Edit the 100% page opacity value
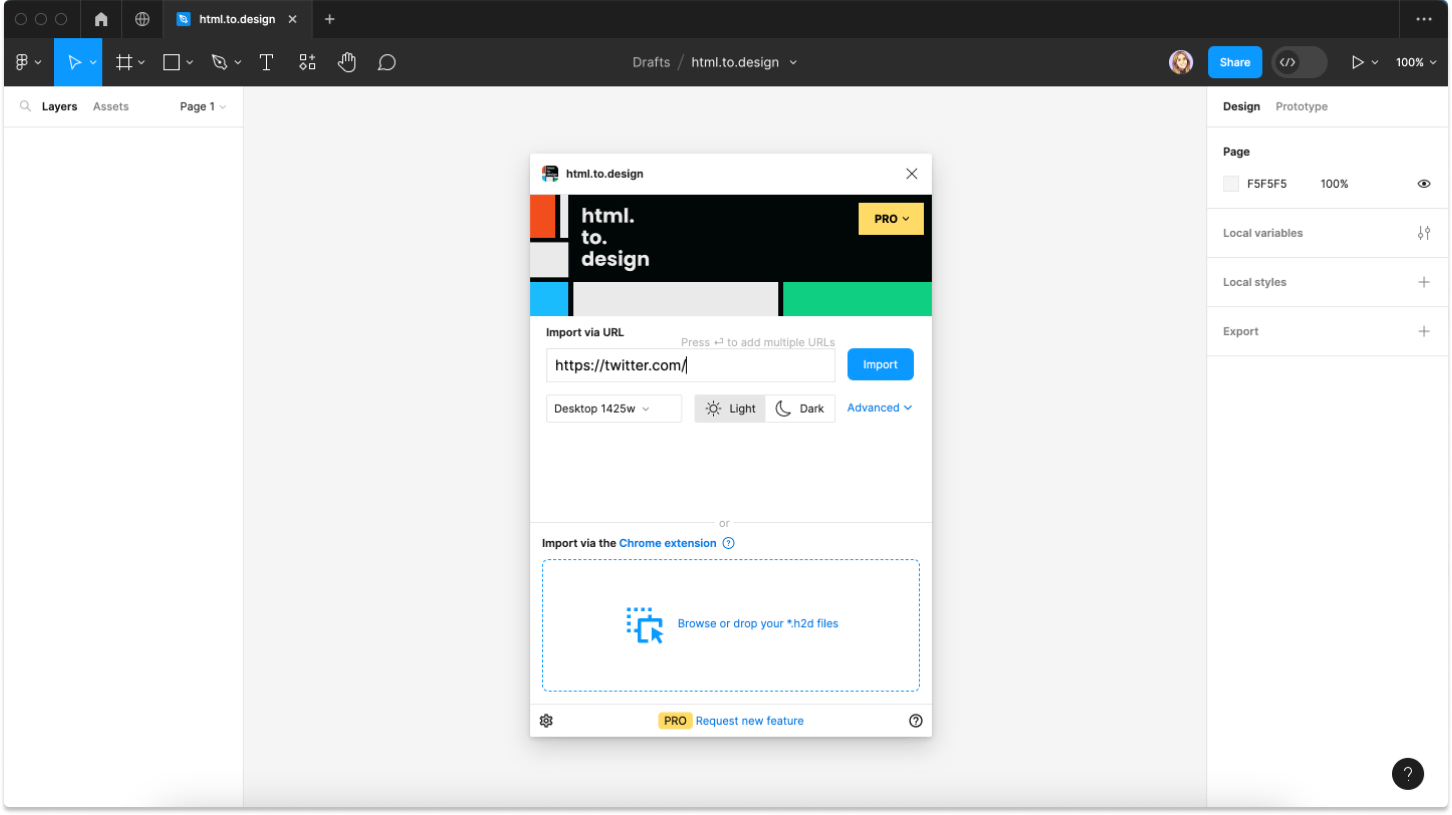 (x=1334, y=184)
